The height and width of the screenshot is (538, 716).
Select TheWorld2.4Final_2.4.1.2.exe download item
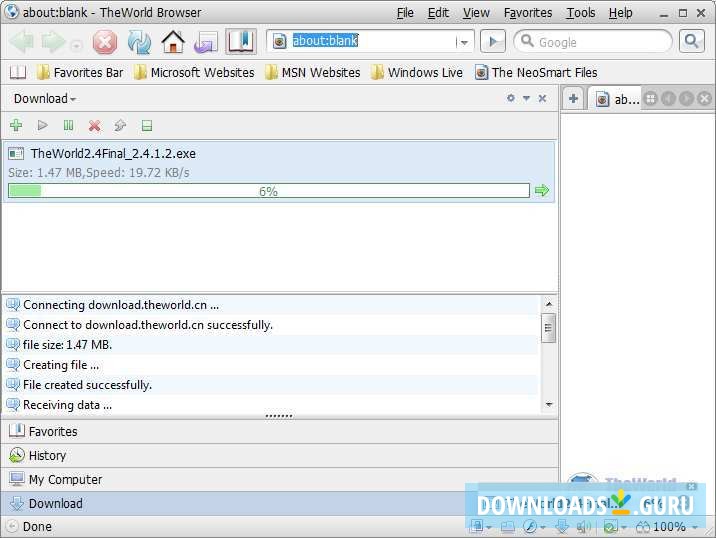[279, 172]
